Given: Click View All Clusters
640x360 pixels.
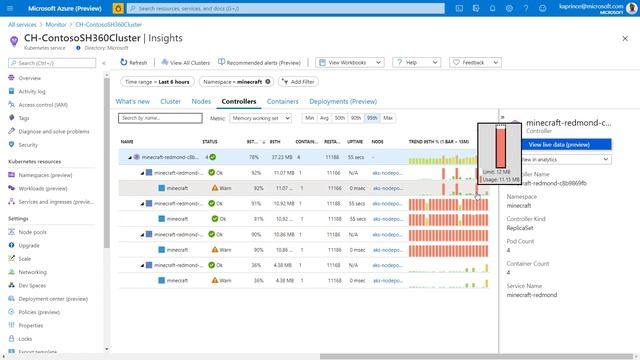Looking at the screenshot, I should (186, 62).
